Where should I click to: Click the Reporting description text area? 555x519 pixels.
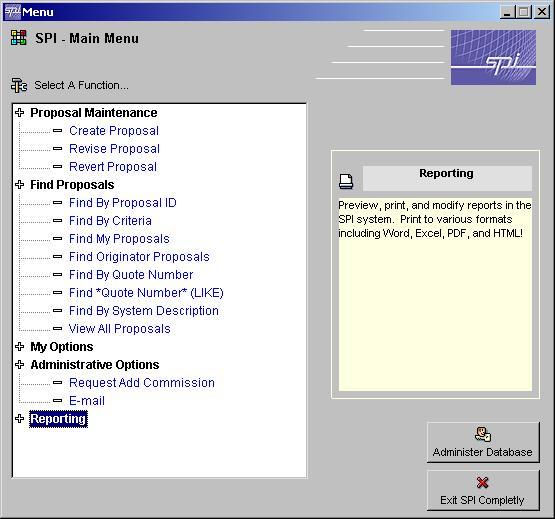435,294
